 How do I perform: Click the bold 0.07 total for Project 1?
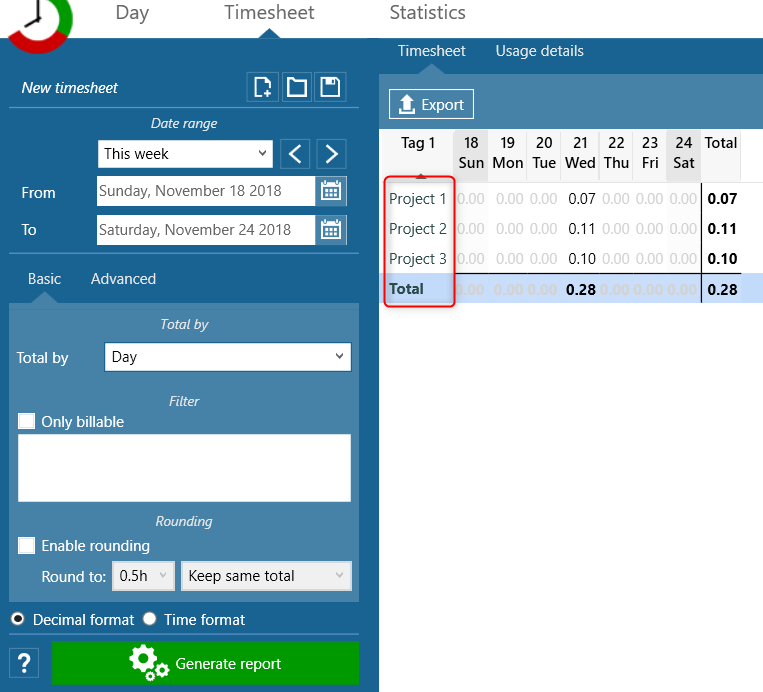[722, 199]
